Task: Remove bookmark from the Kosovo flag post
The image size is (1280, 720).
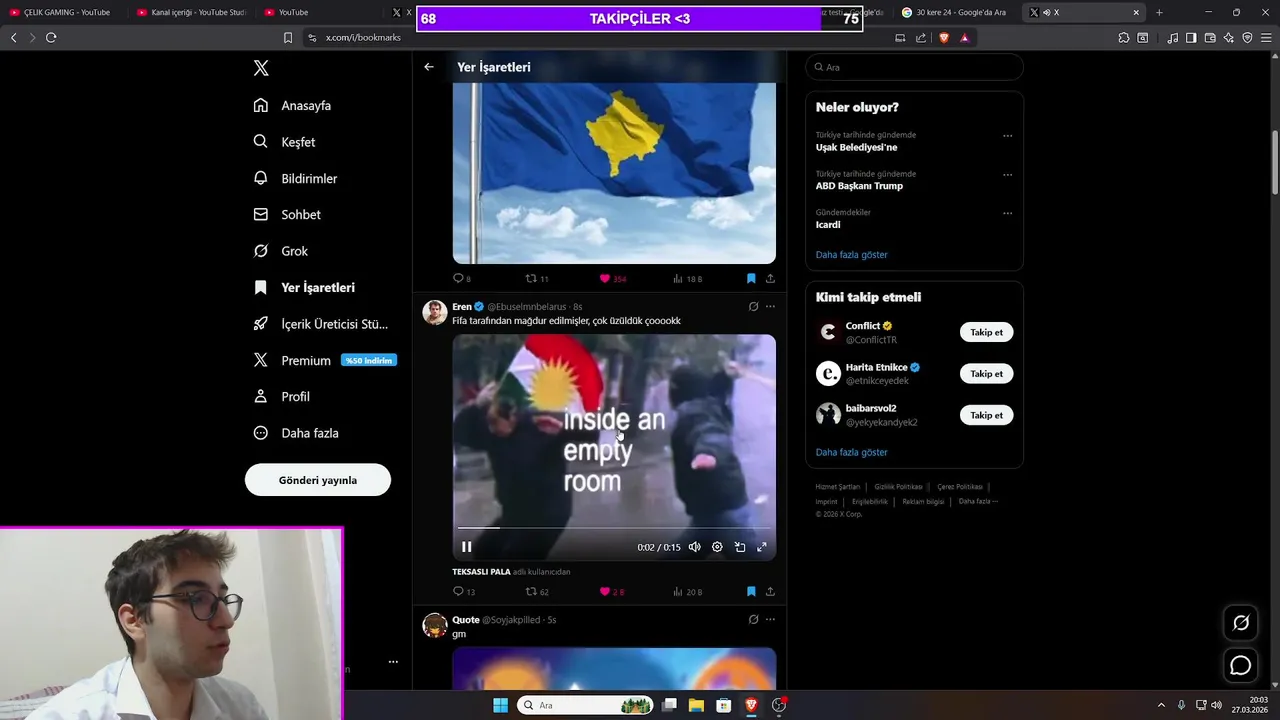Action: (751, 279)
